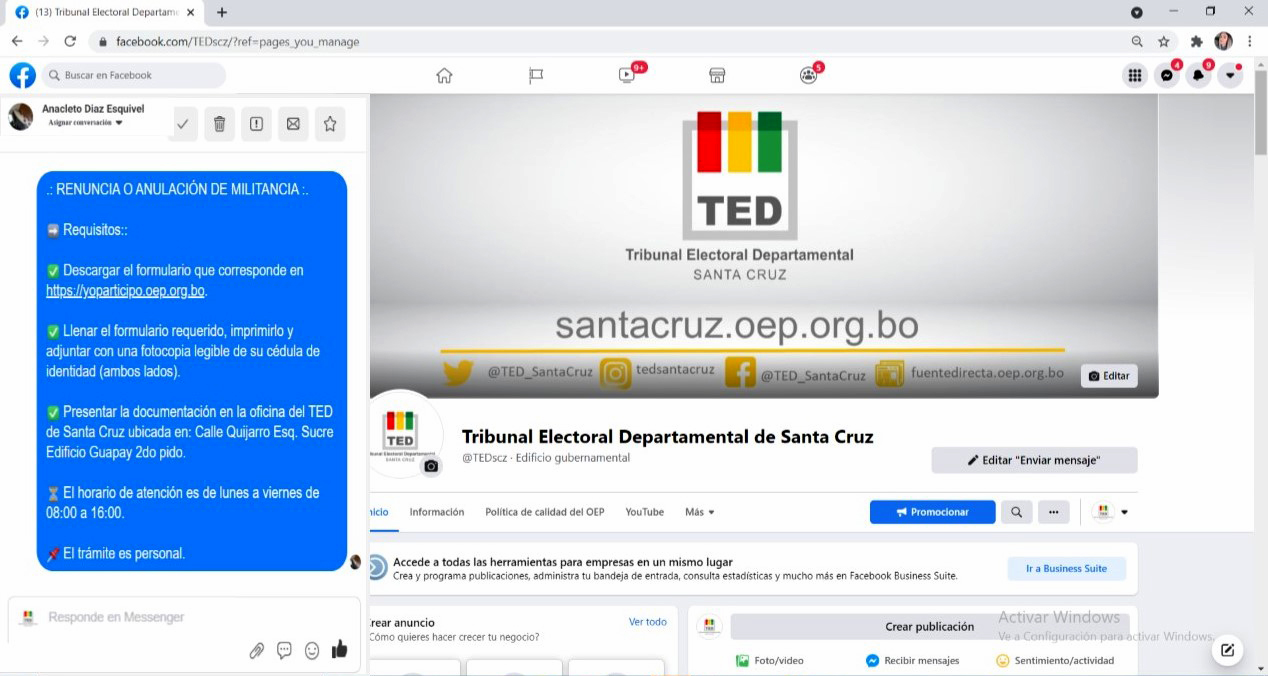The width and height of the screenshot is (1268, 676).
Task: Send a thumbs up like in Messenger
Action: (340, 648)
